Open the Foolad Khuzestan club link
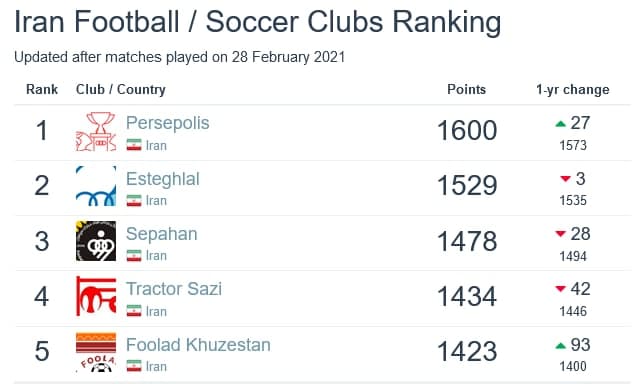Image resolution: width=636 pixels, height=384 pixels. (x=198, y=345)
